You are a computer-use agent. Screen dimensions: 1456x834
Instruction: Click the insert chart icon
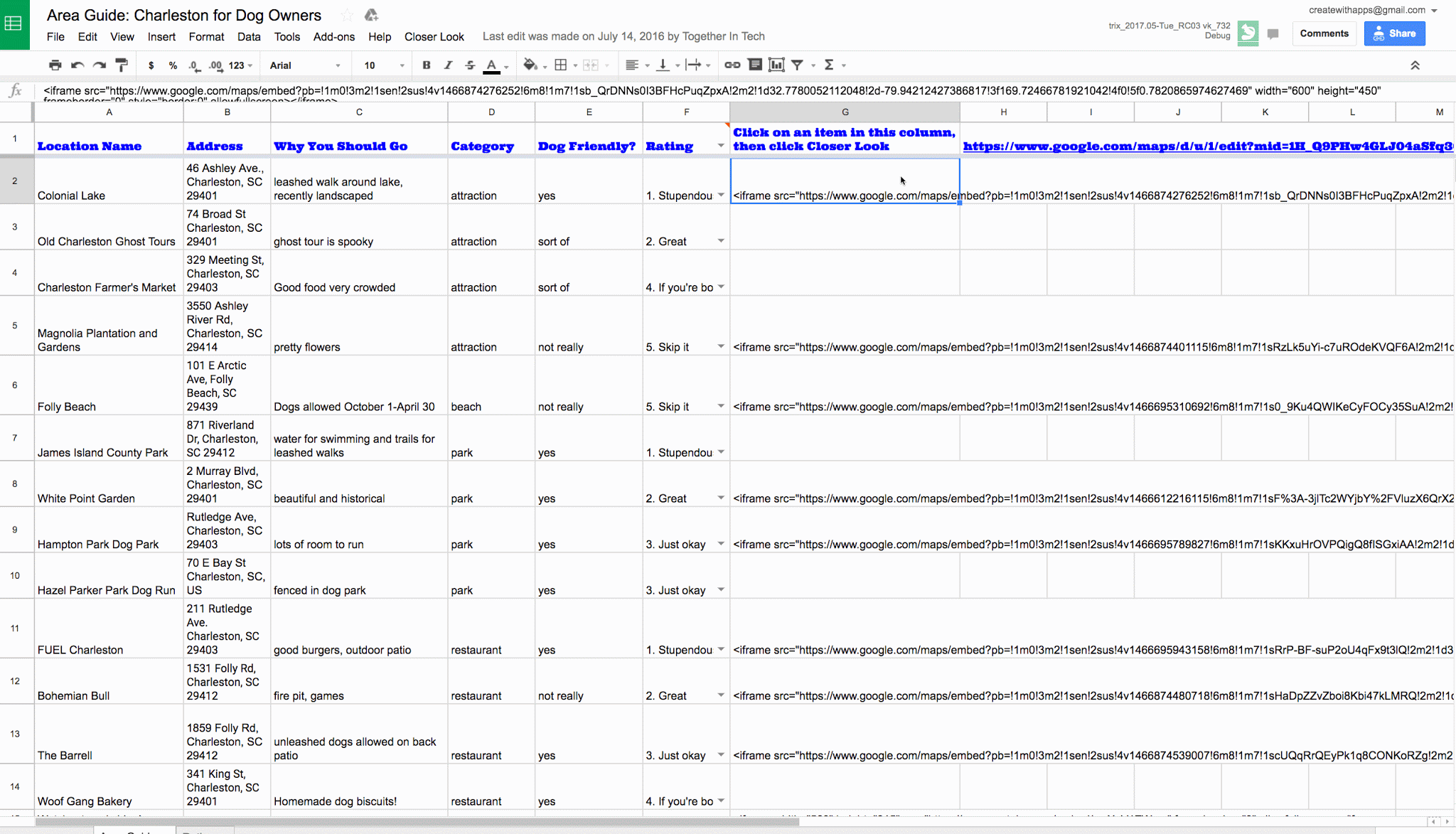(x=776, y=65)
